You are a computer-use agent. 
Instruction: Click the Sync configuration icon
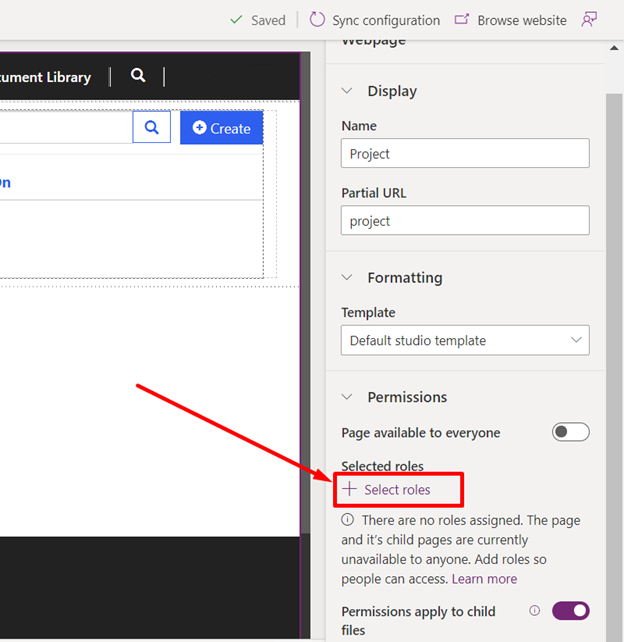click(317, 20)
